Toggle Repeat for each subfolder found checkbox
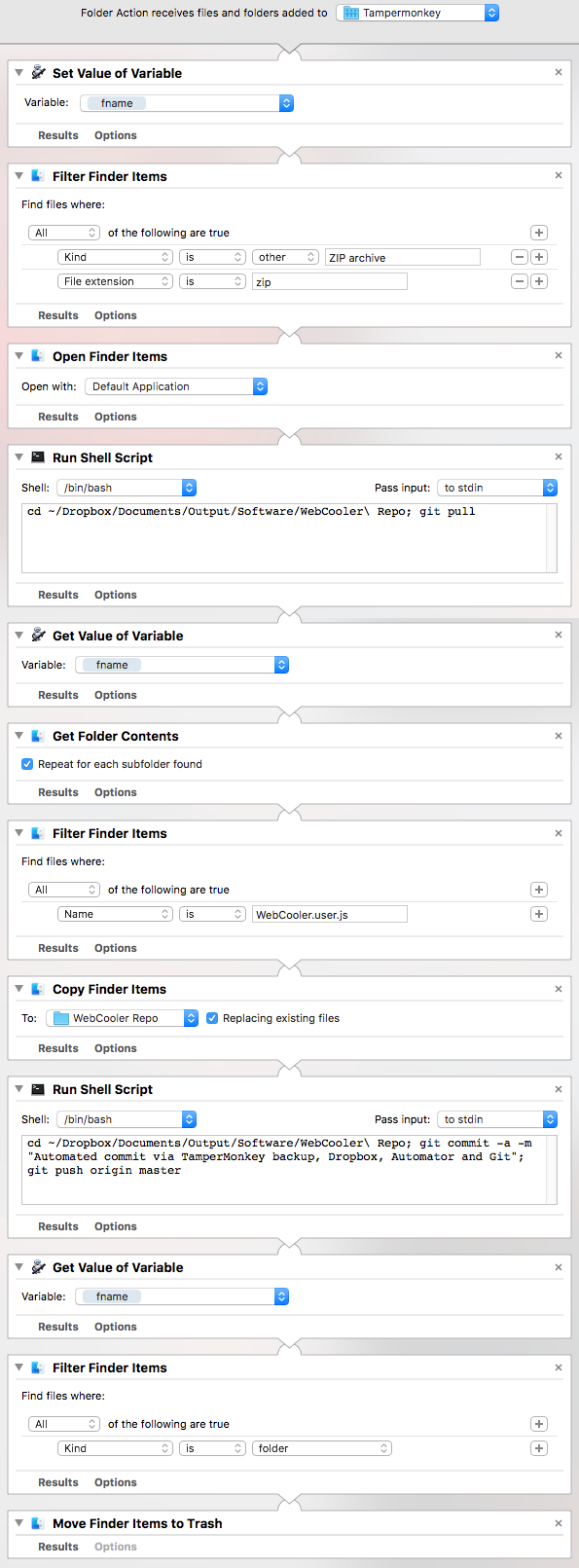The image size is (579, 1568). point(27,764)
